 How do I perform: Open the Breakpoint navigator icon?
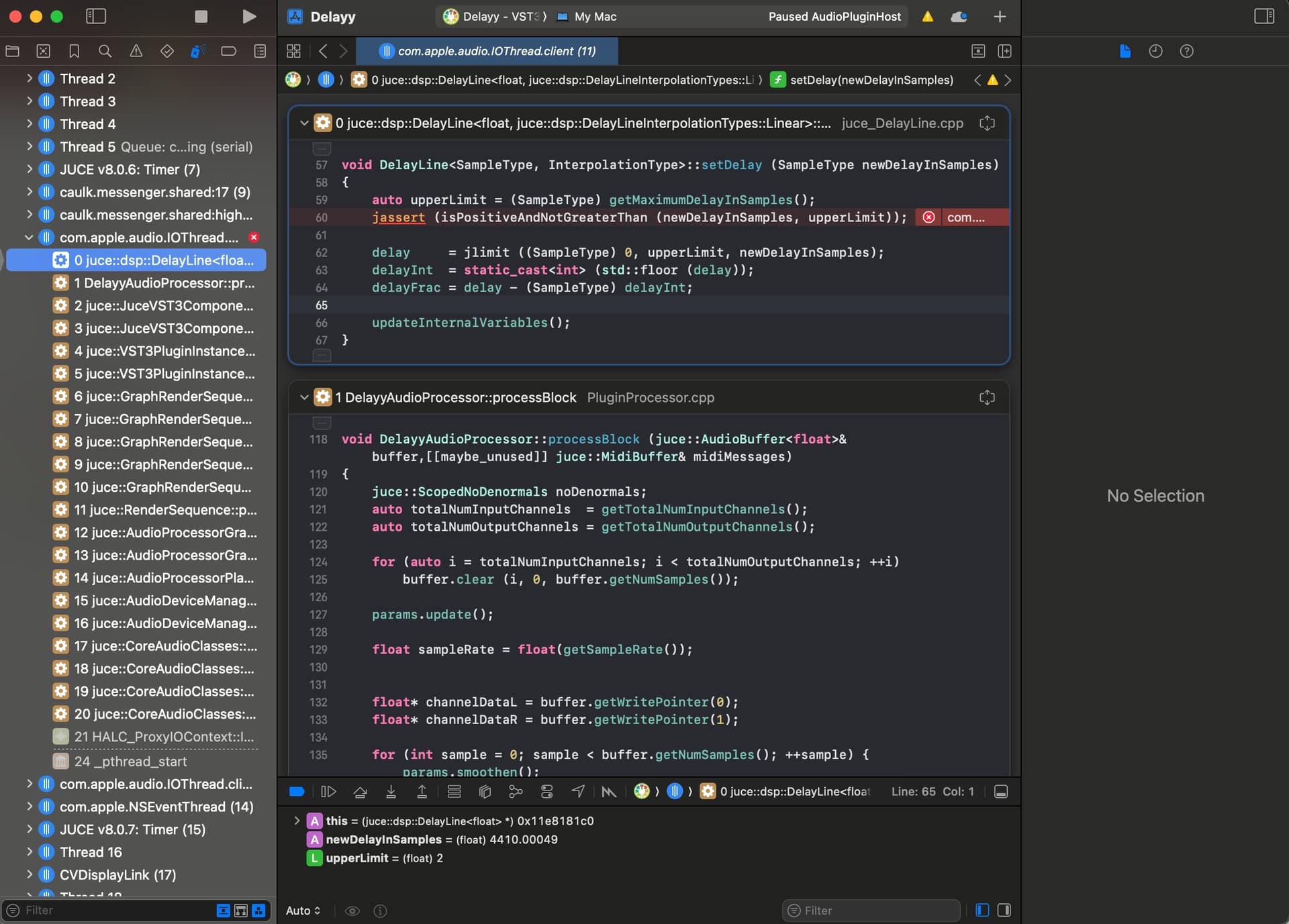(x=228, y=51)
